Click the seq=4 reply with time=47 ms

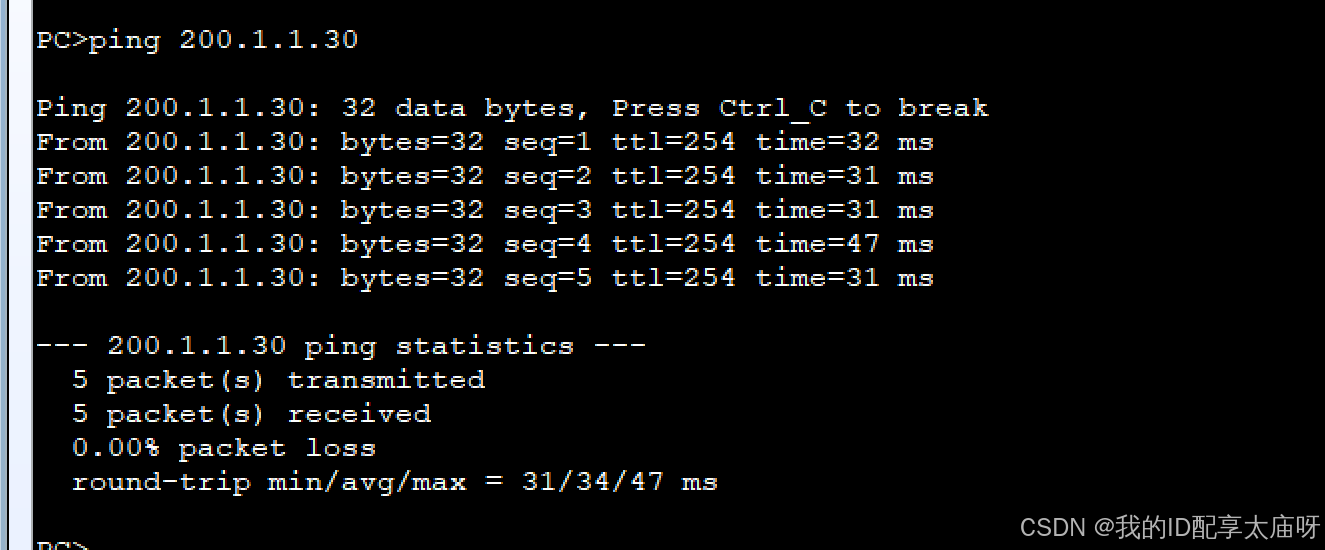(485, 244)
